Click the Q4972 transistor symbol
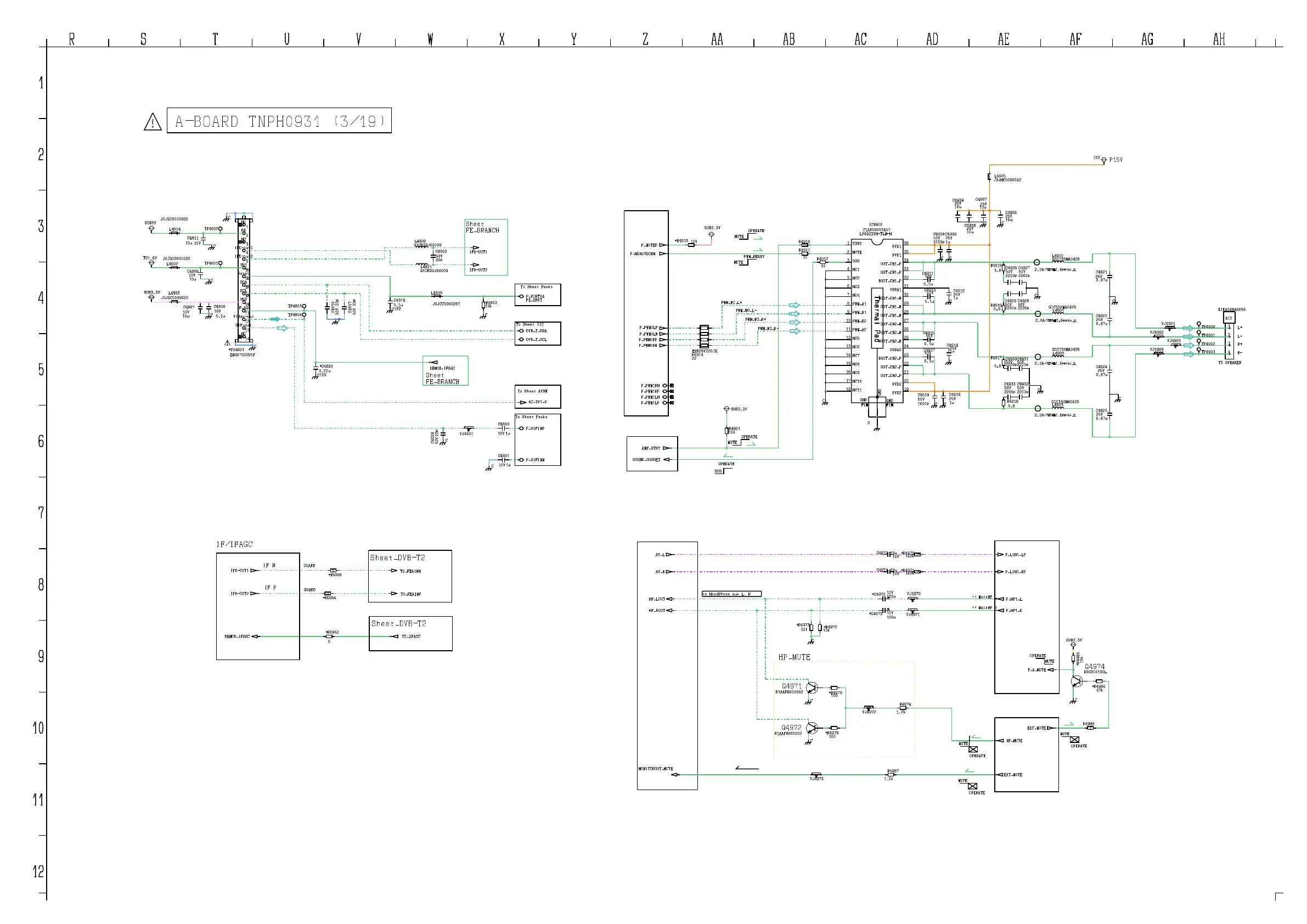 [812, 728]
